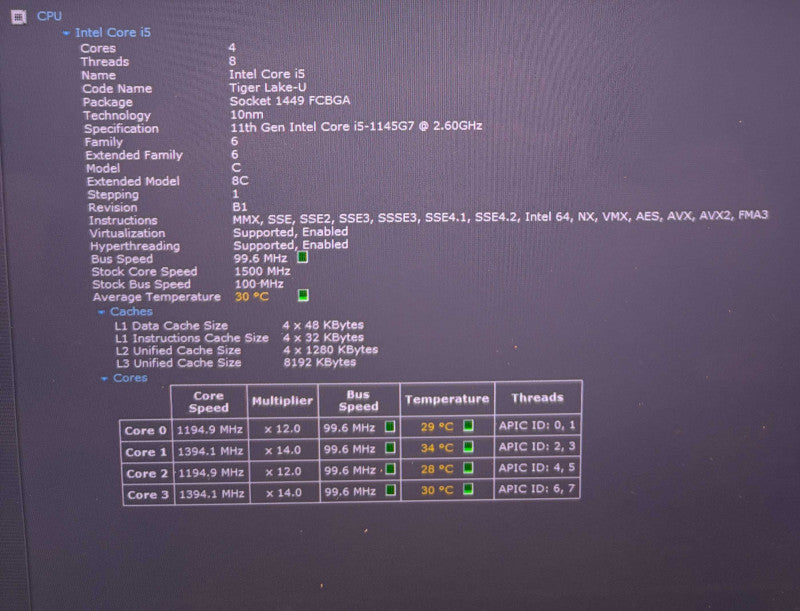Click APIC ID: 4, 5 cell

tap(537, 468)
